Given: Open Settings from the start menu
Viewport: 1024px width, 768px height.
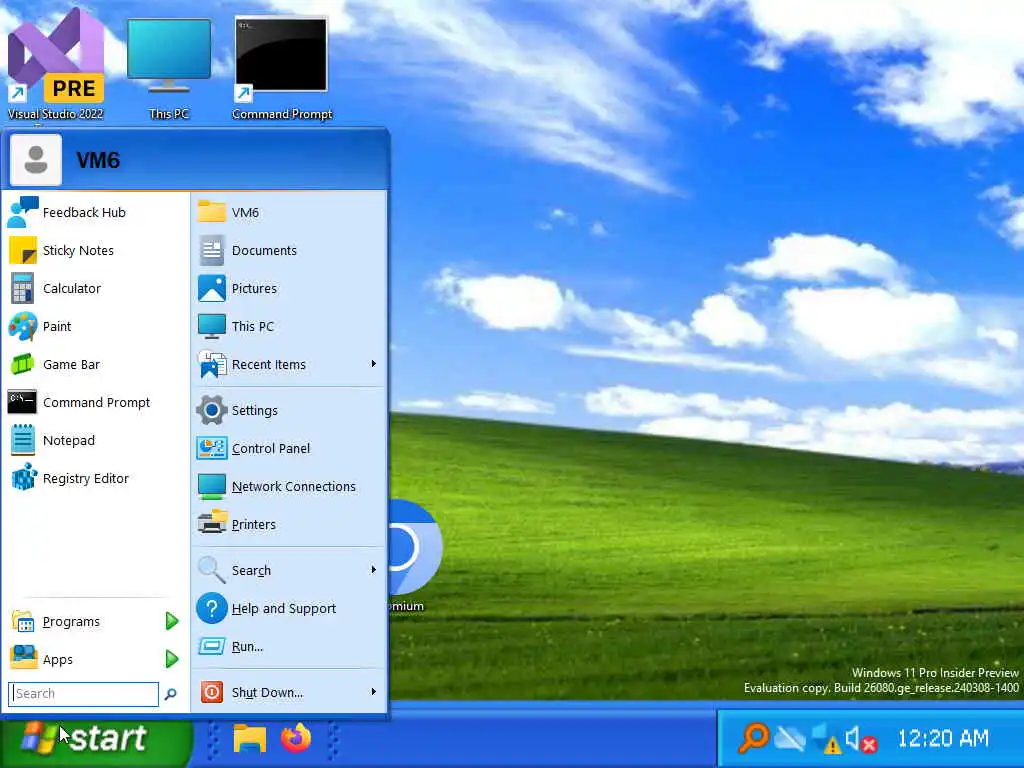Looking at the screenshot, I should point(289,410).
